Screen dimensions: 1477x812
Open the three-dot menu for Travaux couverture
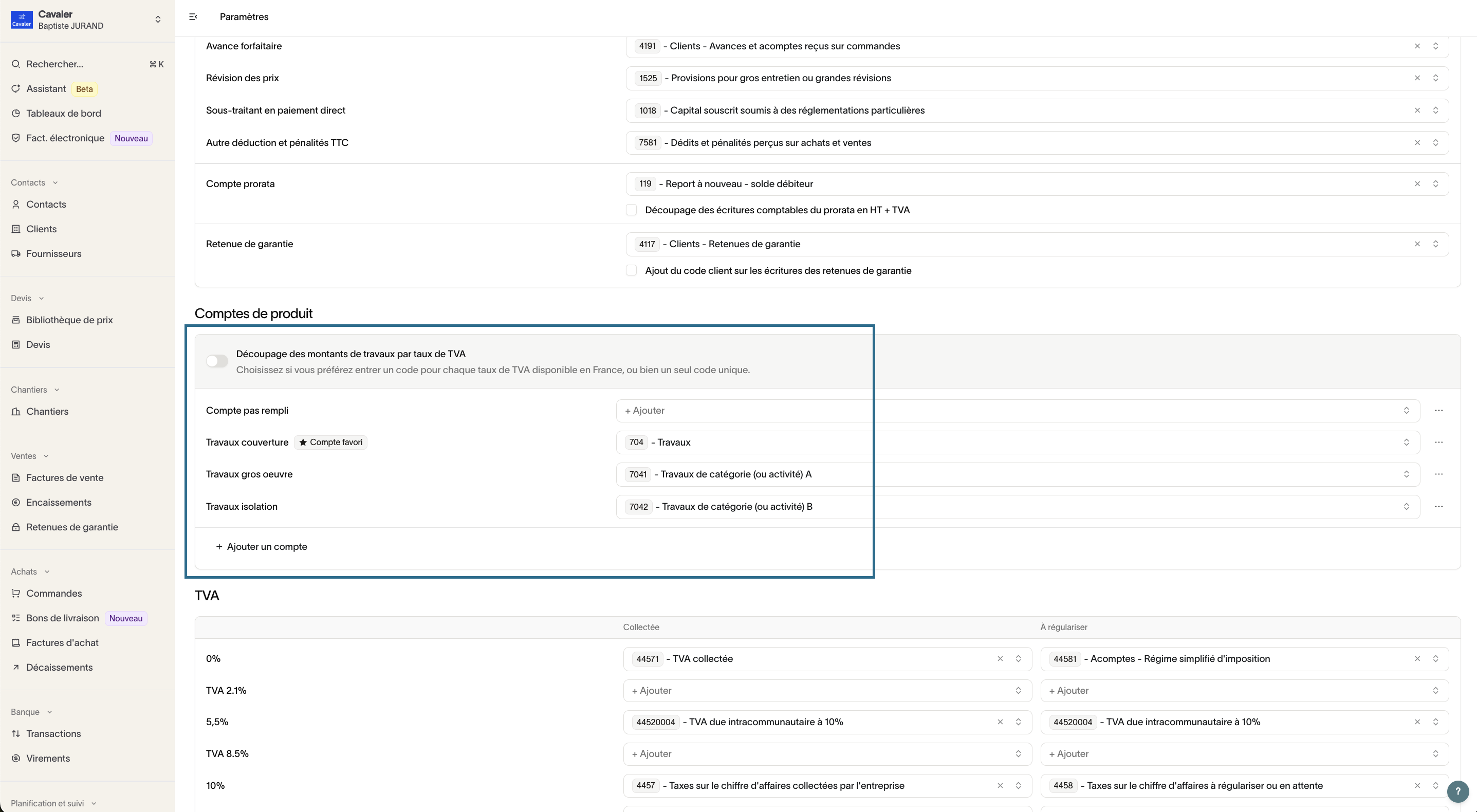tap(1438, 442)
